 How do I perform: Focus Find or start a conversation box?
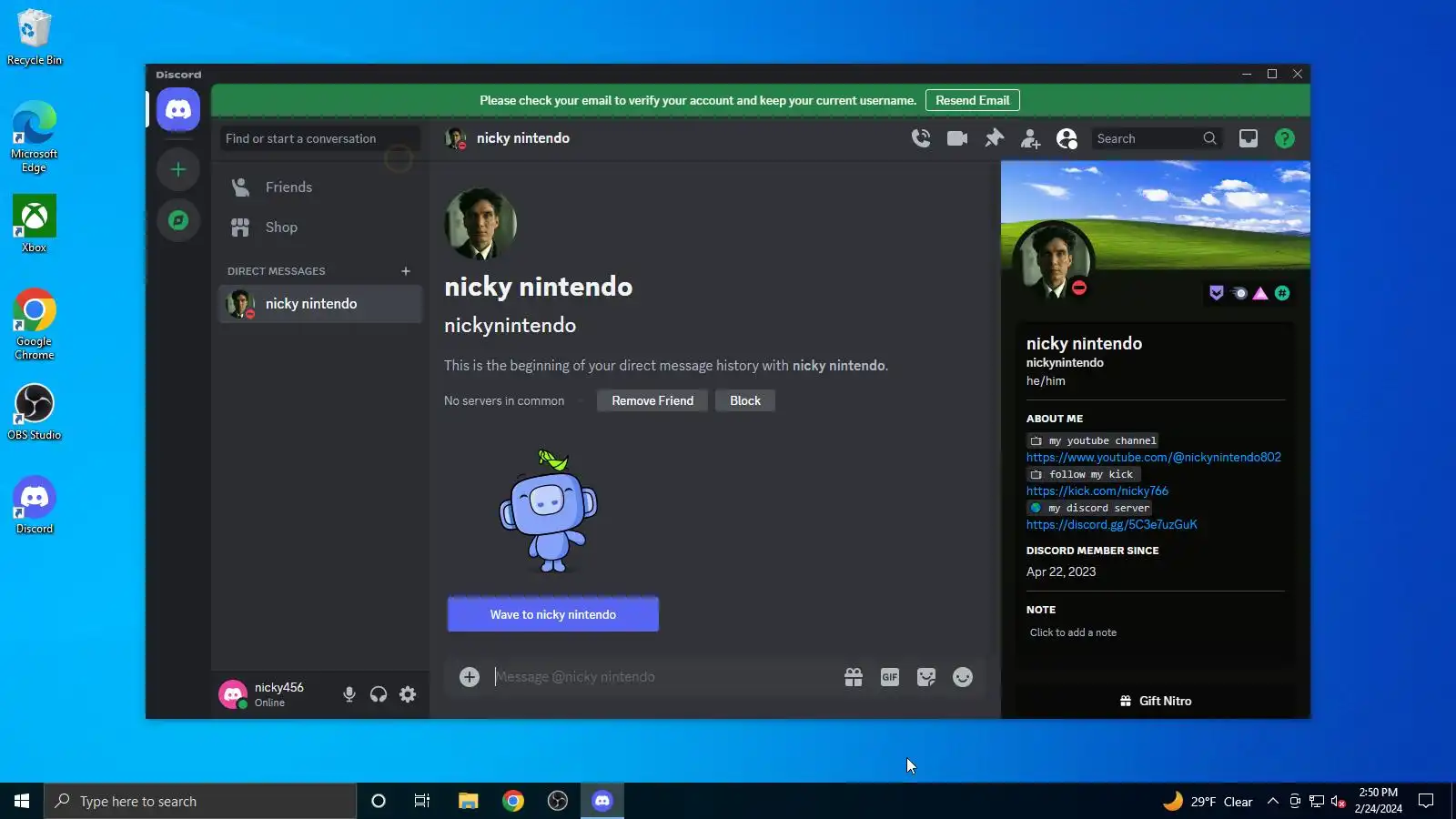click(x=319, y=138)
